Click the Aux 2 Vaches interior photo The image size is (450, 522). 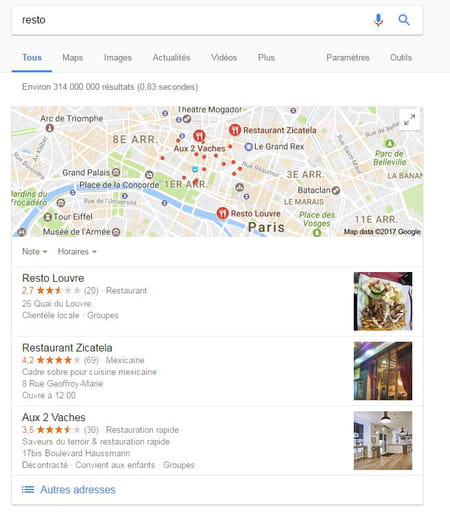coord(383,440)
